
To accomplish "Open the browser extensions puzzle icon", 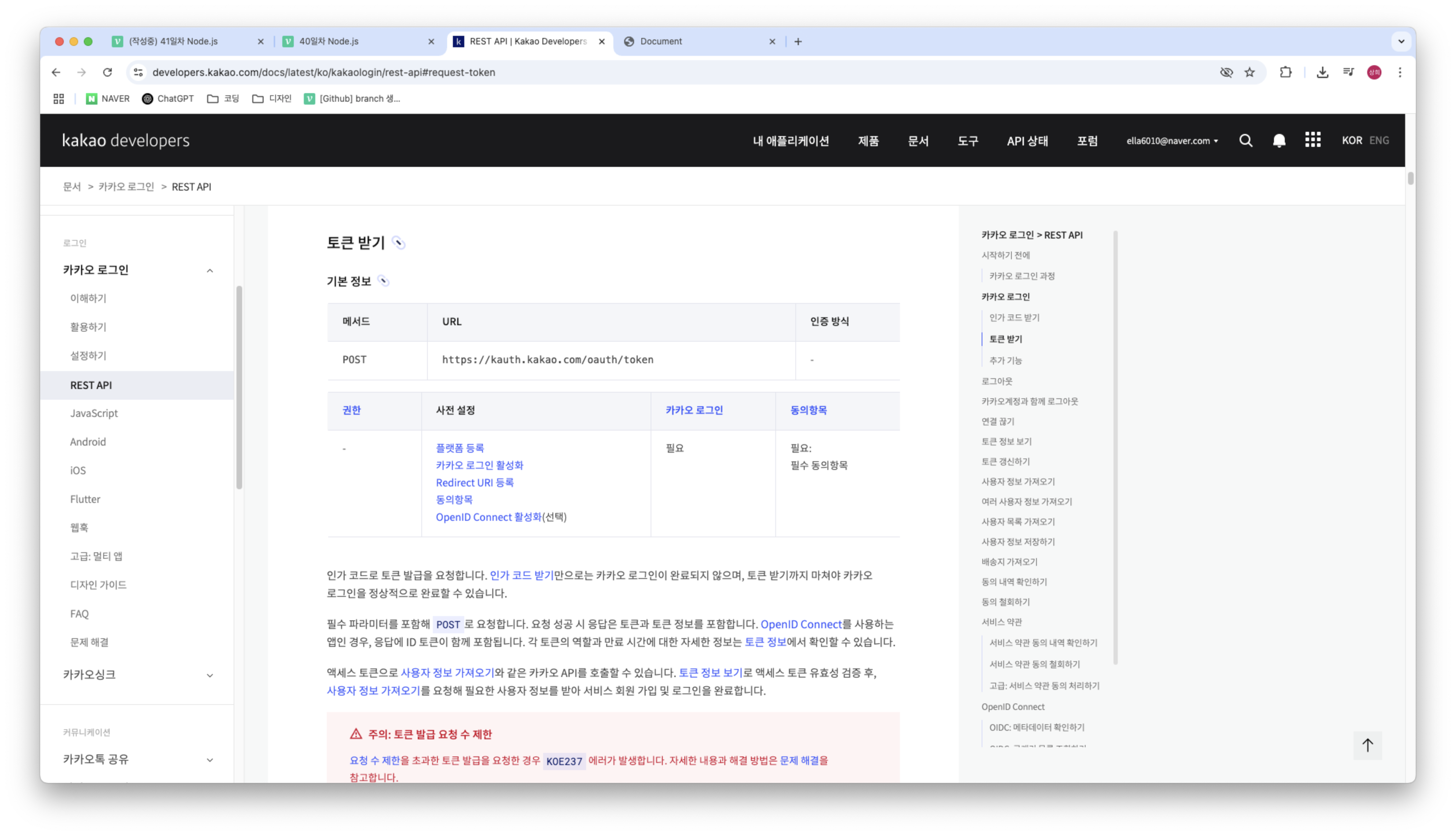I will coord(1285,72).
